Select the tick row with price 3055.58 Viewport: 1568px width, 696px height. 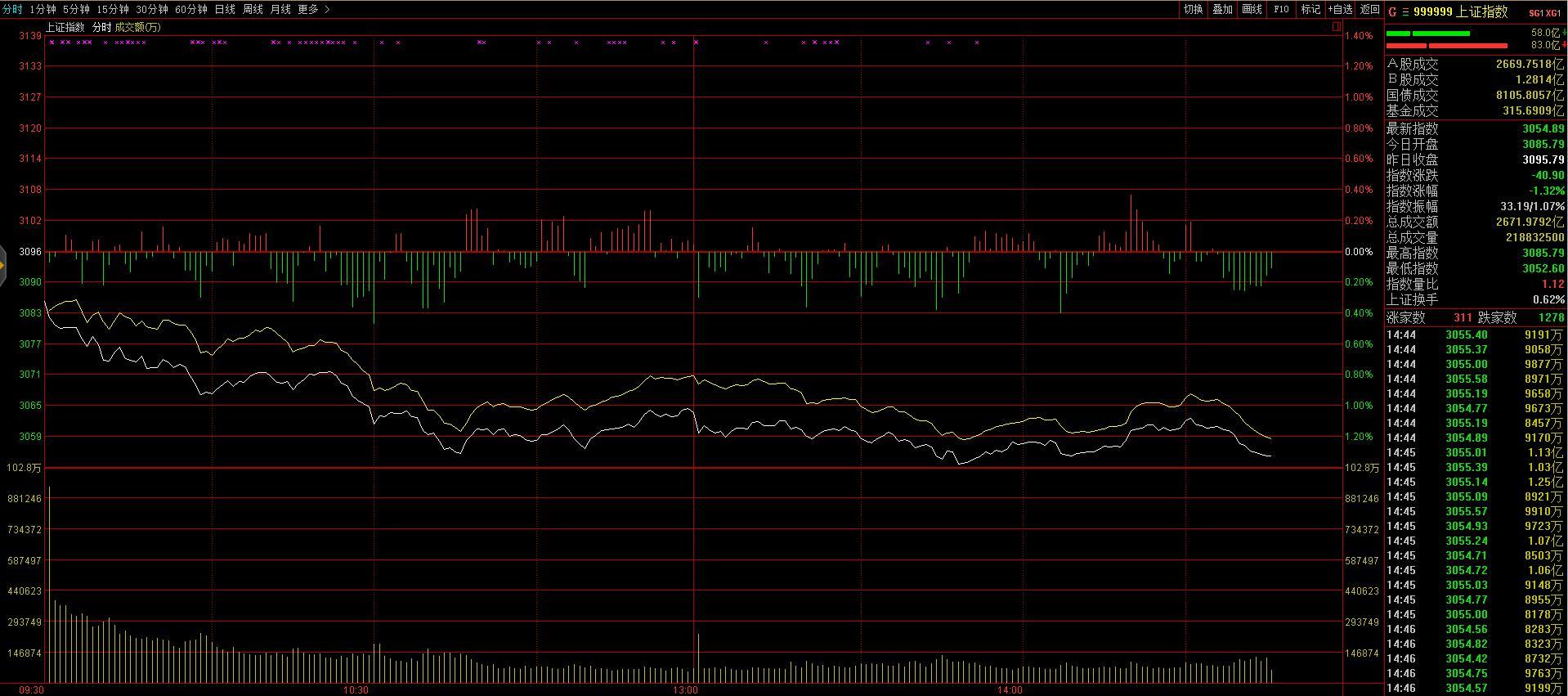point(1476,379)
